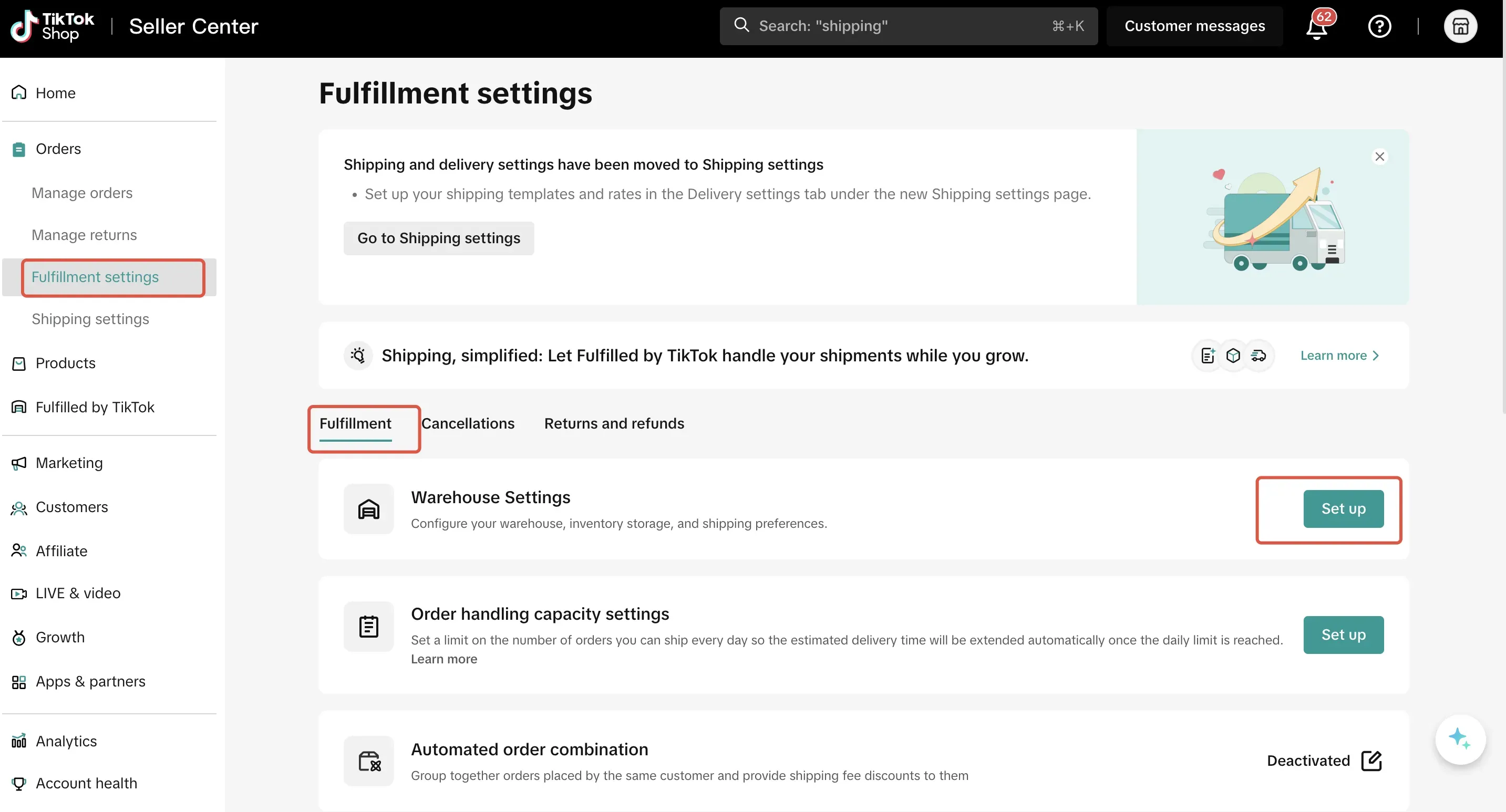Screen dimensions: 1506x812
Task: Click the shop profile avatar icon
Action: (x=1460, y=27)
